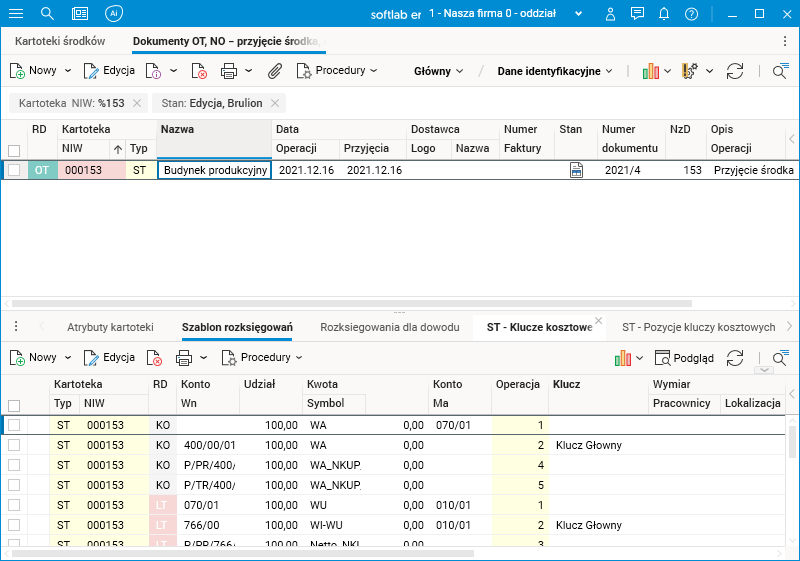The height and width of the screenshot is (561, 800).
Task: Click the print icon in upper toolbar
Action: tap(228, 71)
